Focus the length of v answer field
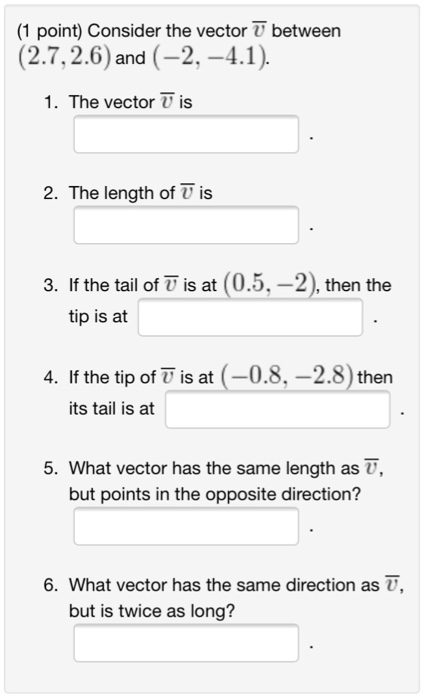 click(186, 225)
